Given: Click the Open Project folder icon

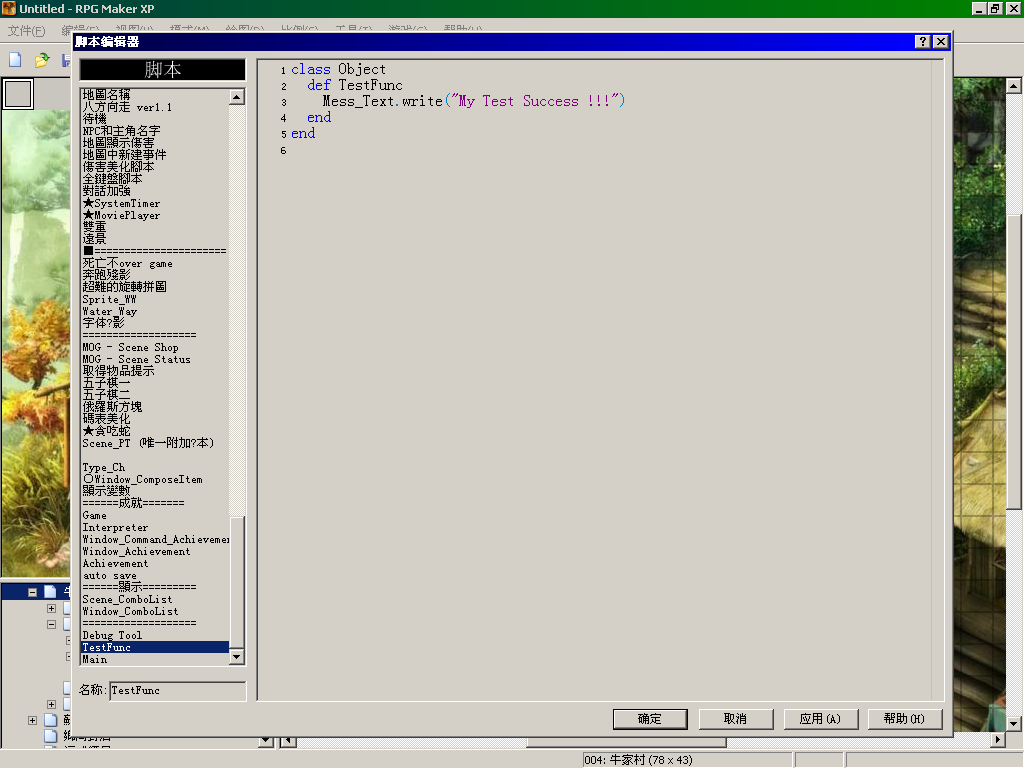Looking at the screenshot, I should (x=42, y=60).
